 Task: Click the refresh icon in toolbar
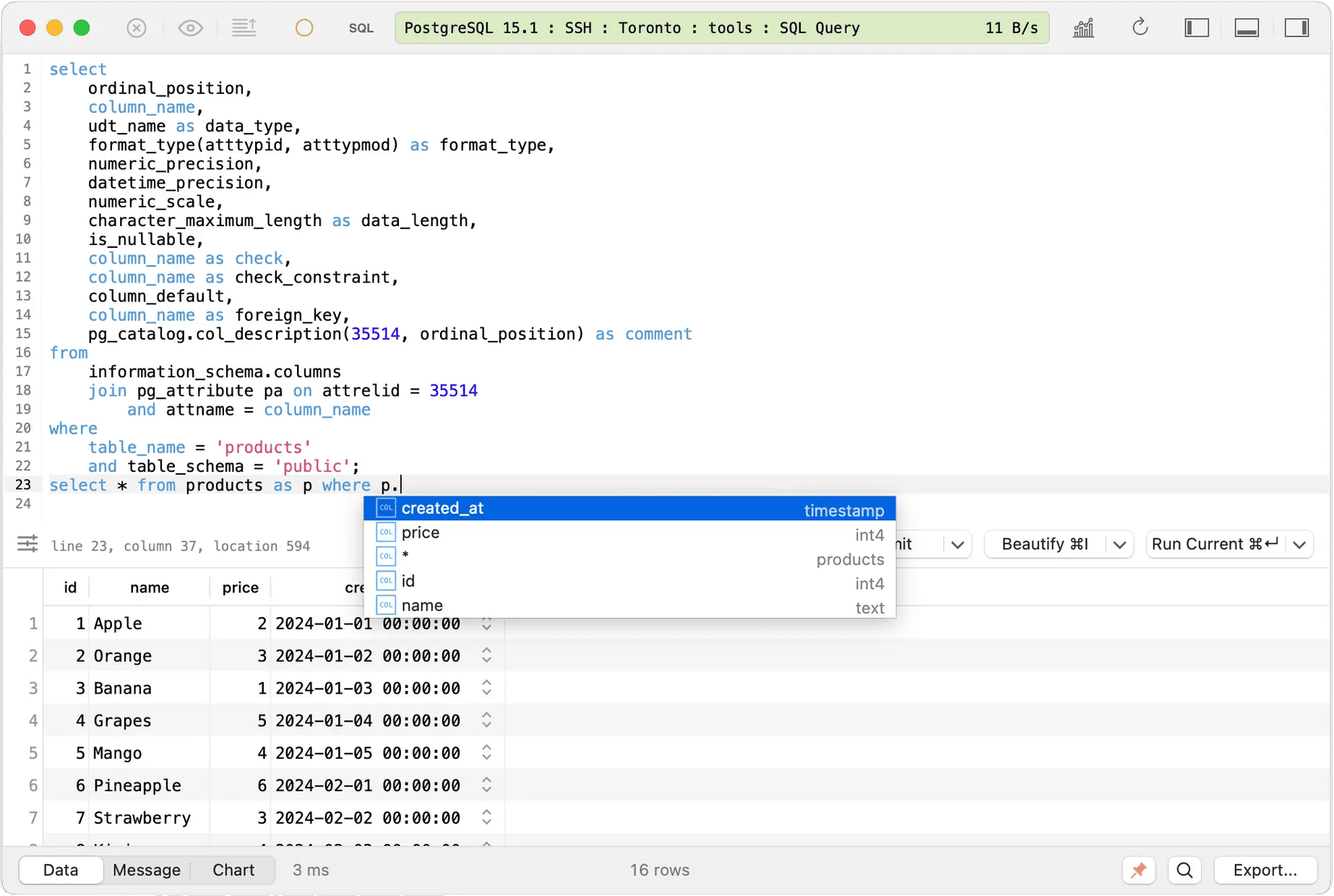pos(1140,28)
